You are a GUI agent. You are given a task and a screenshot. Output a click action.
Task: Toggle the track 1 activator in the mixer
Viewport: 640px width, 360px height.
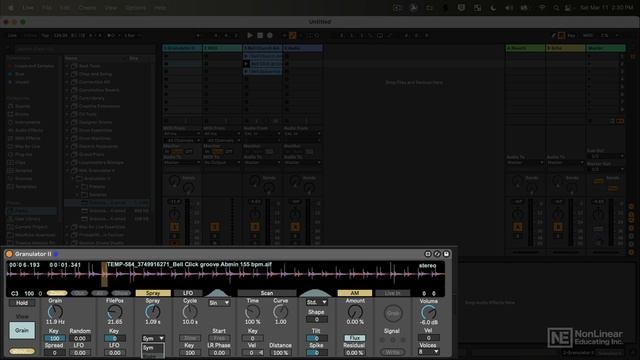pos(174,227)
